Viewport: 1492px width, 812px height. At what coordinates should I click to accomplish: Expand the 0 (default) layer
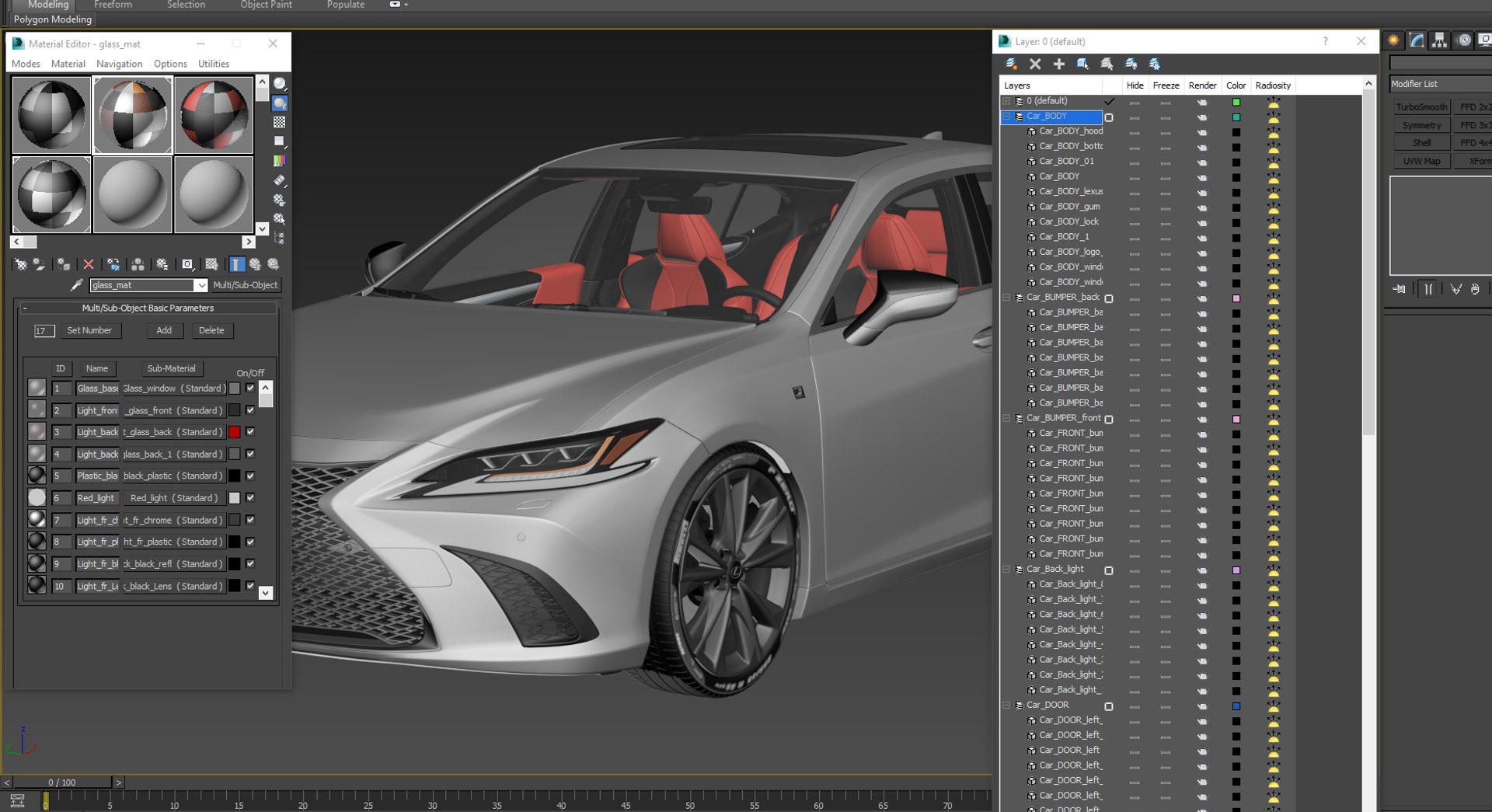click(1007, 101)
